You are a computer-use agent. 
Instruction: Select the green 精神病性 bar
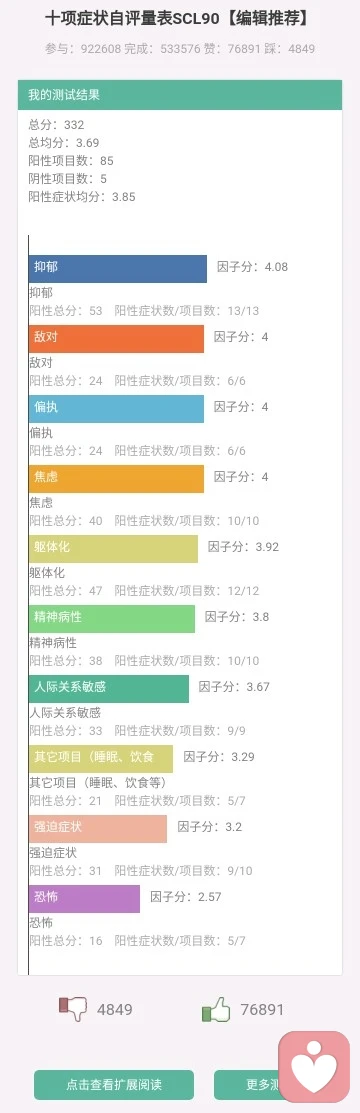coord(112,618)
